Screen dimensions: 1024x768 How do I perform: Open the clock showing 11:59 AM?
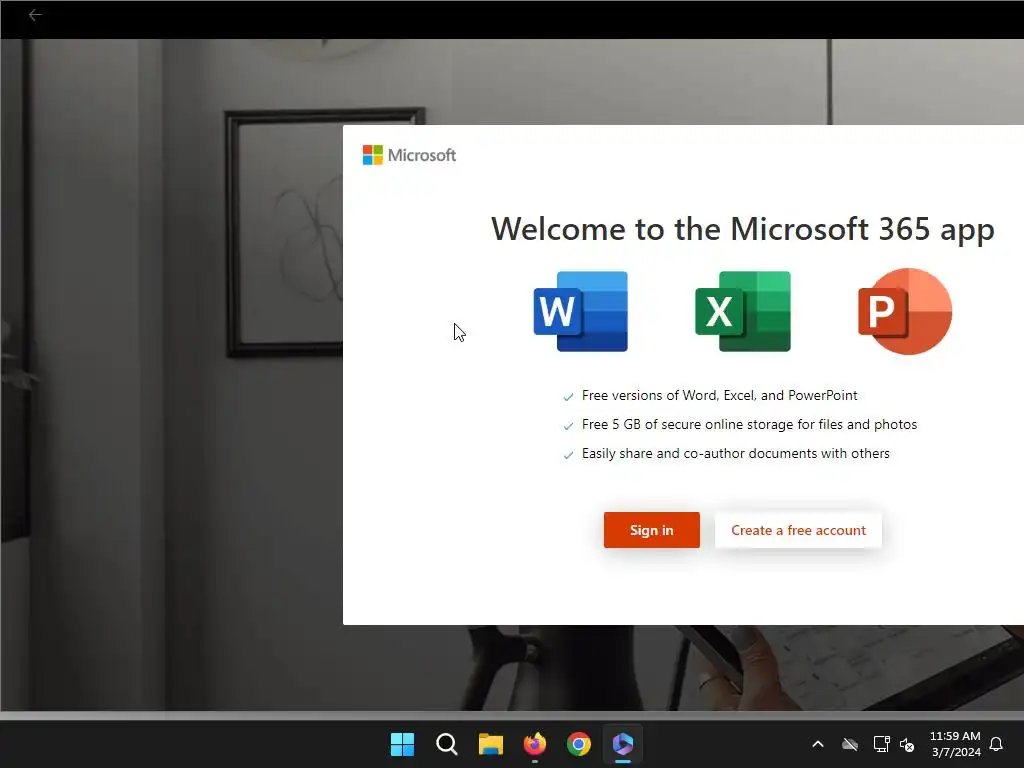pyautogui.click(x=955, y=744)
